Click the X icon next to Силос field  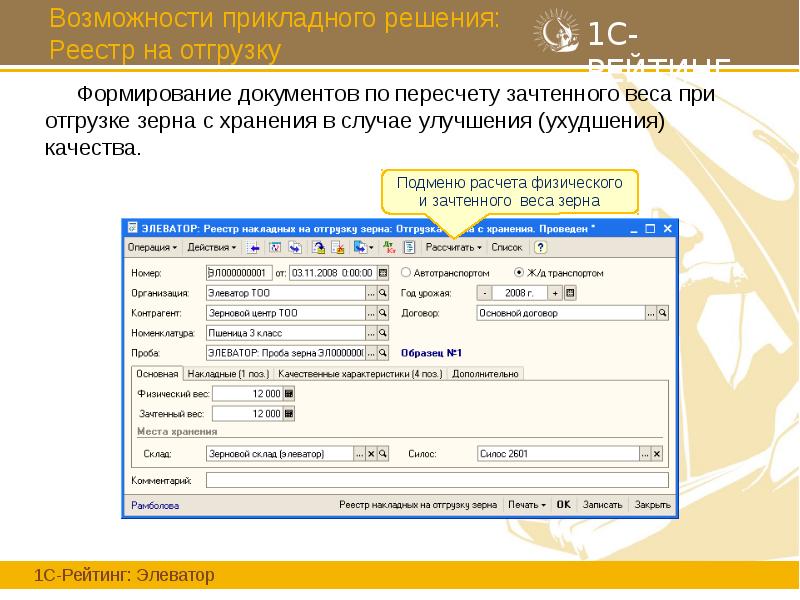[656, 452]
